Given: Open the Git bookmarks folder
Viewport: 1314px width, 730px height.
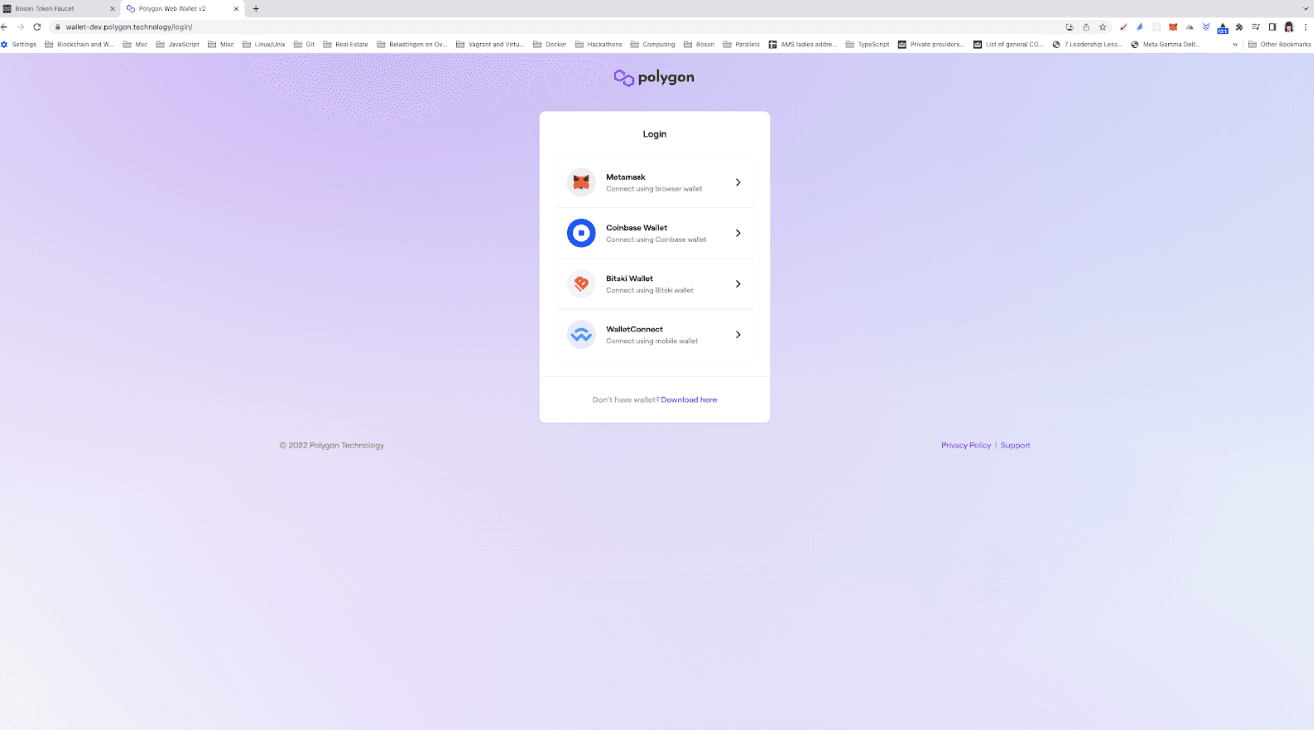Looking at the screenshot, I should tap(304, 44).
